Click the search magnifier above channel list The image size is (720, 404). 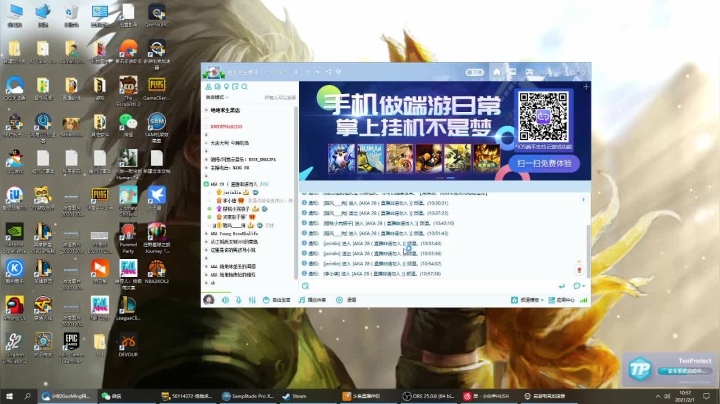click(x=244, y=86)
